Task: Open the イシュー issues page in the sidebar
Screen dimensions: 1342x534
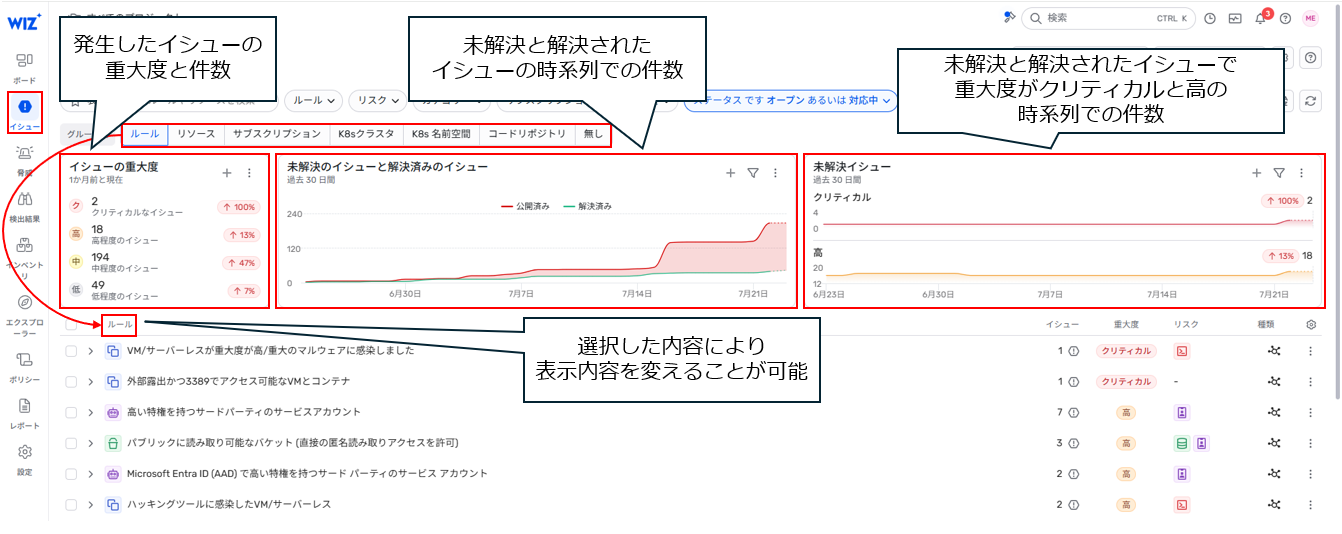Action: coord(25,113)
